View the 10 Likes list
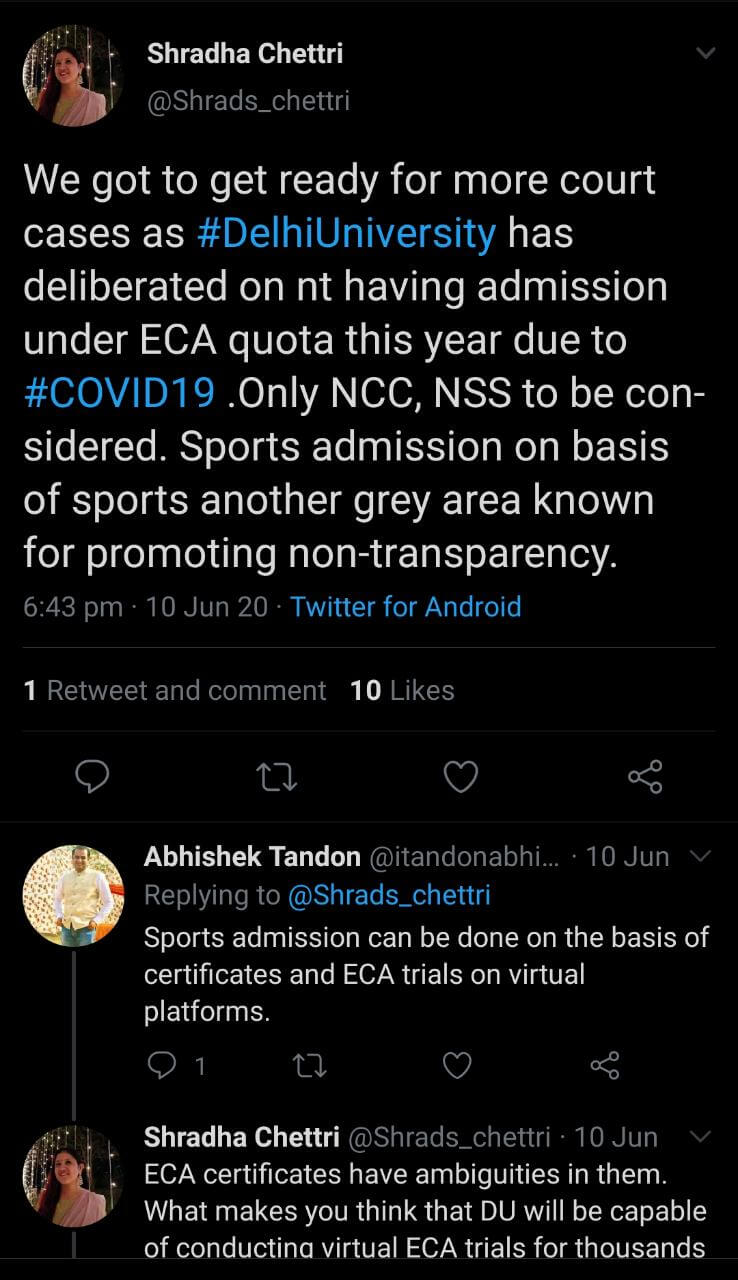 click(x=402, y=691)
